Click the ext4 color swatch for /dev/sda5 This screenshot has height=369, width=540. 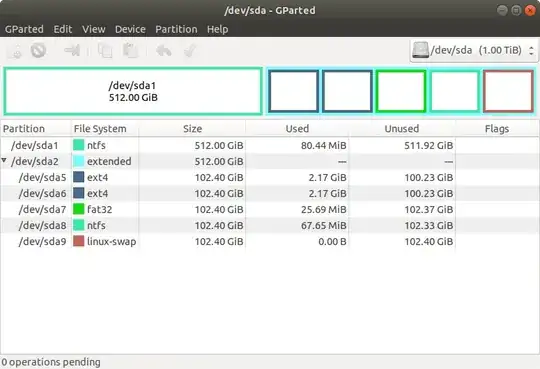pos(79,177)
